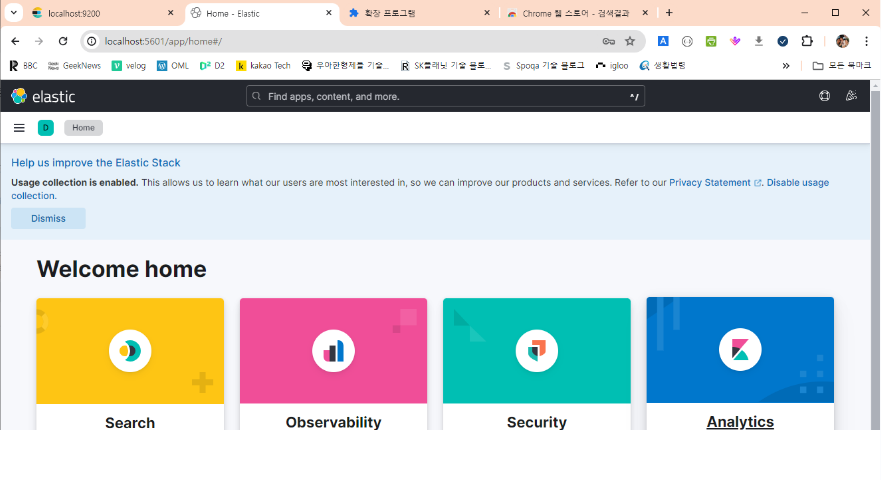
Task: Close the Chrome Web Store tab
Action: pos(645,12)
